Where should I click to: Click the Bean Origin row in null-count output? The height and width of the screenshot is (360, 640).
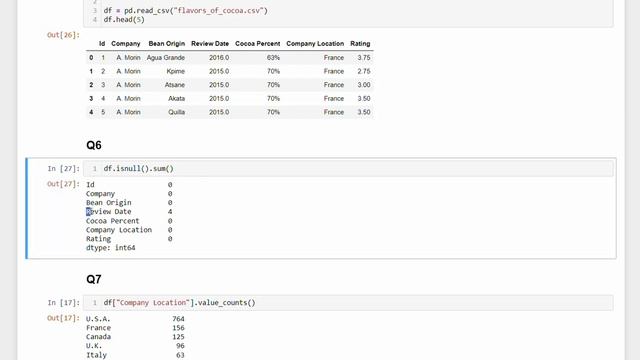pos(129,203)
